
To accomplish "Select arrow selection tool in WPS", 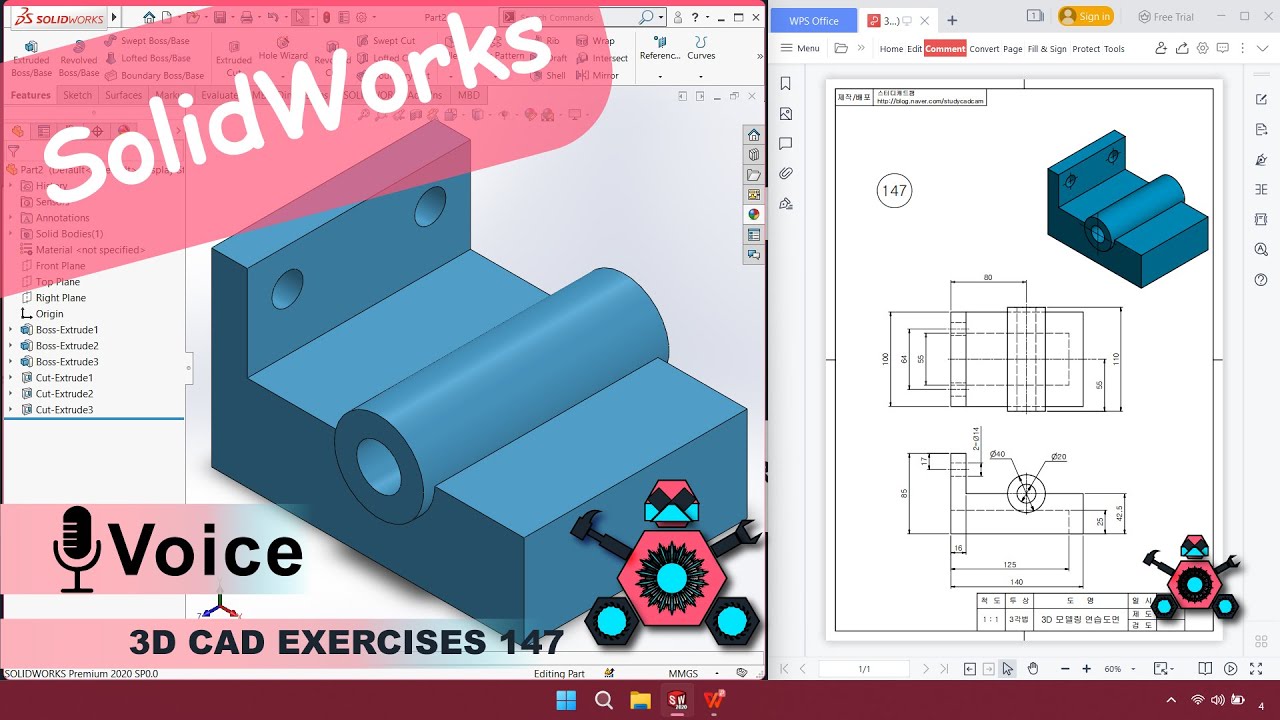I will [x=1008, y=668].
